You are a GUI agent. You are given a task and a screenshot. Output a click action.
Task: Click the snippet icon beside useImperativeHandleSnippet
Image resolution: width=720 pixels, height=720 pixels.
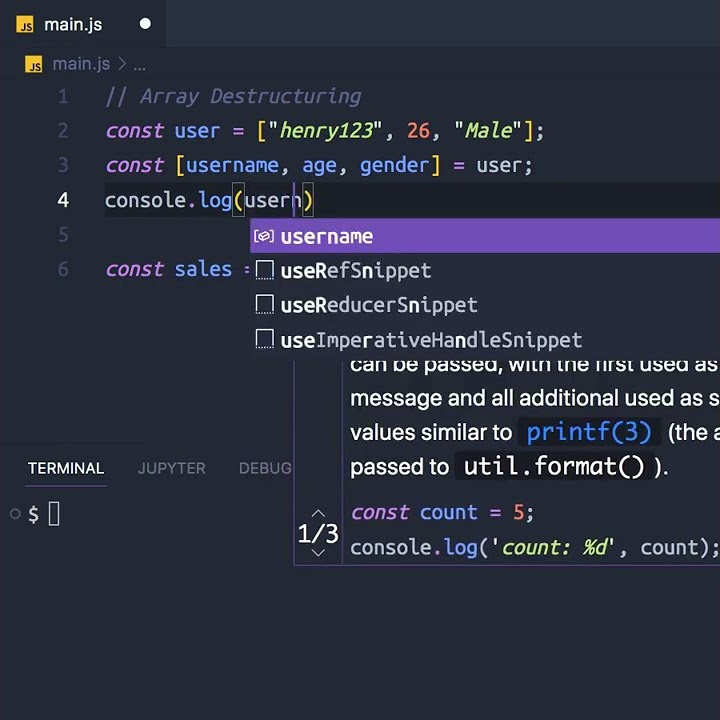(x=264, y=340)
